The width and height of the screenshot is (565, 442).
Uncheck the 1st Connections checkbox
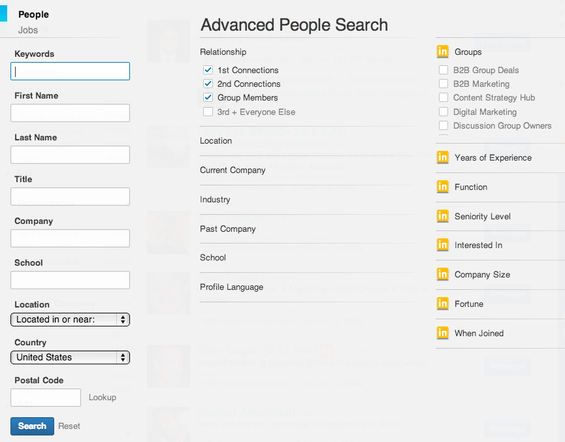point(208,70)
